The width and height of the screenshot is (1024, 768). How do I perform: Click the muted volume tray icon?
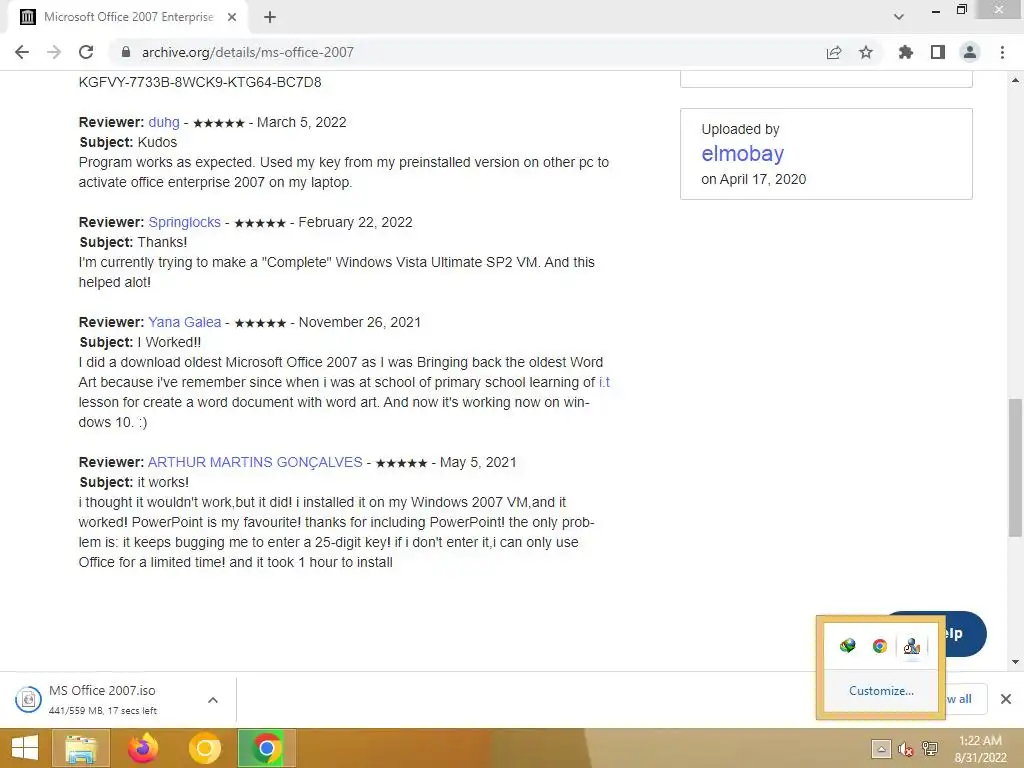905,749
